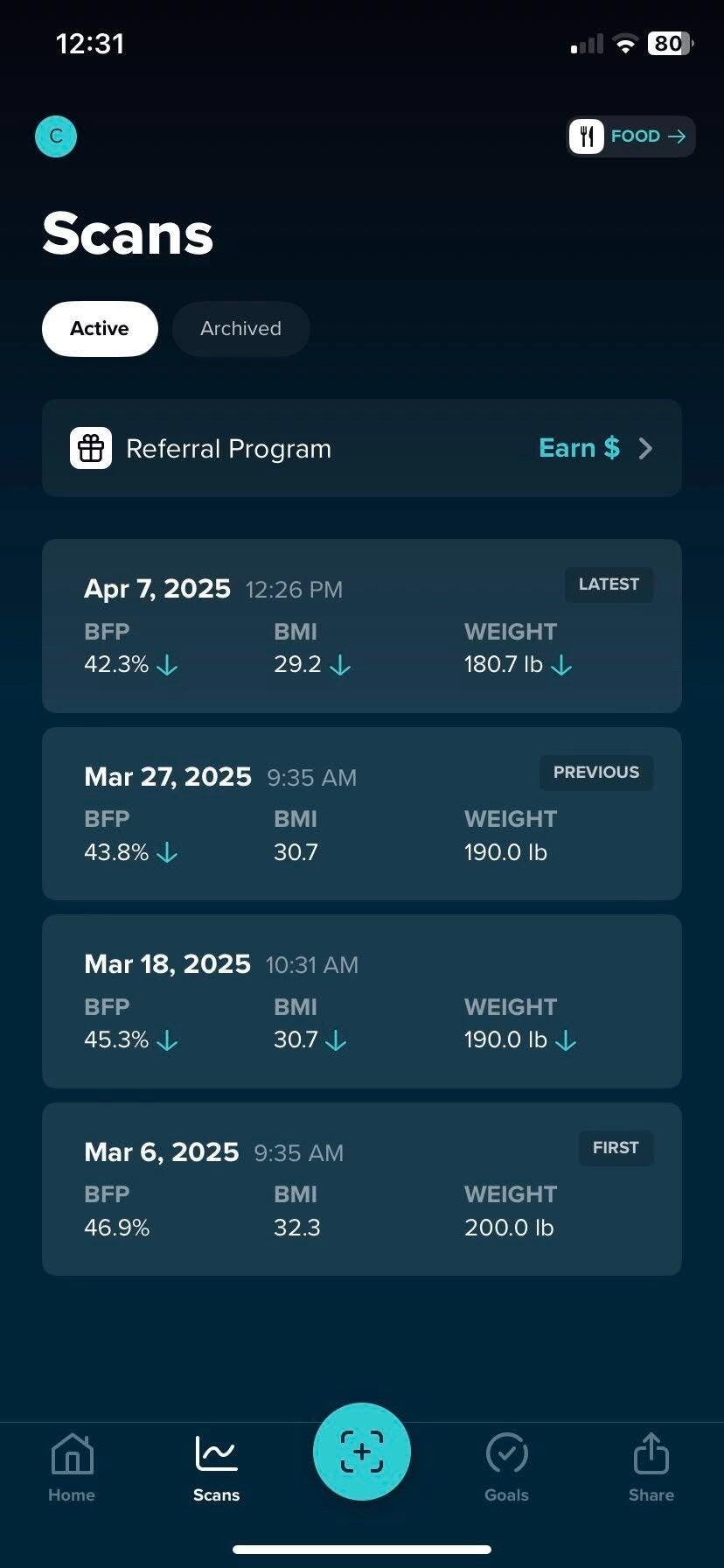Switch to the Archived scans filter
Screen dimensions: 724x1568
(x=240, y=329)
